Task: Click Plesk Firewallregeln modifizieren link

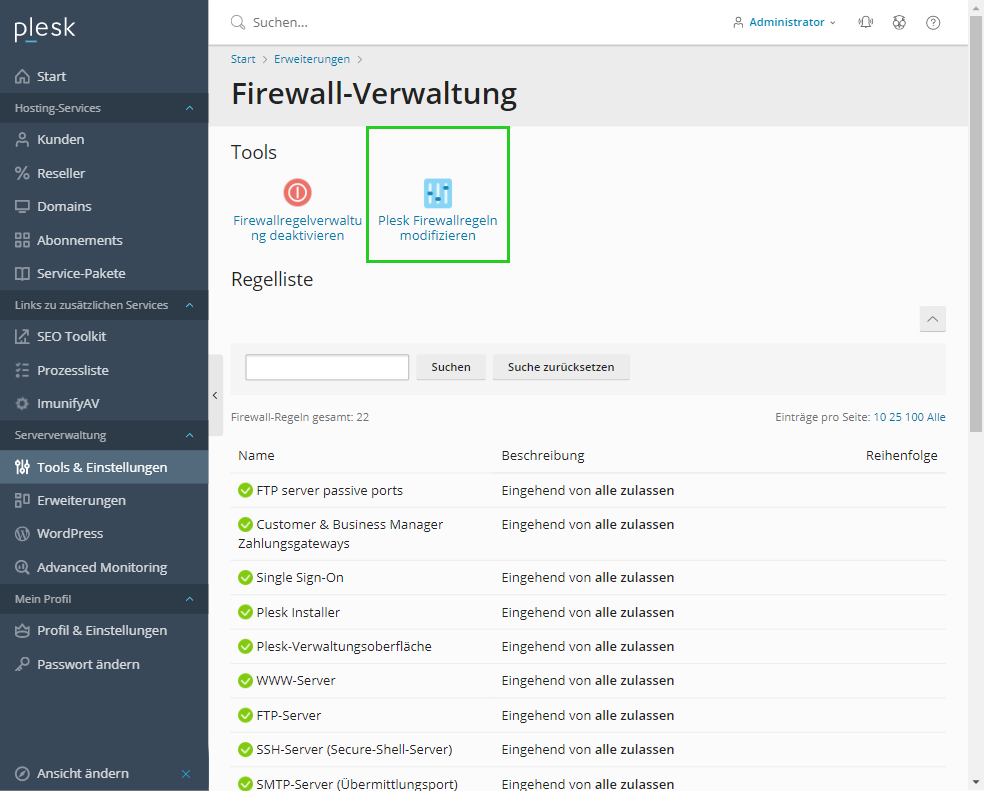Action: (x=437, y=228)
